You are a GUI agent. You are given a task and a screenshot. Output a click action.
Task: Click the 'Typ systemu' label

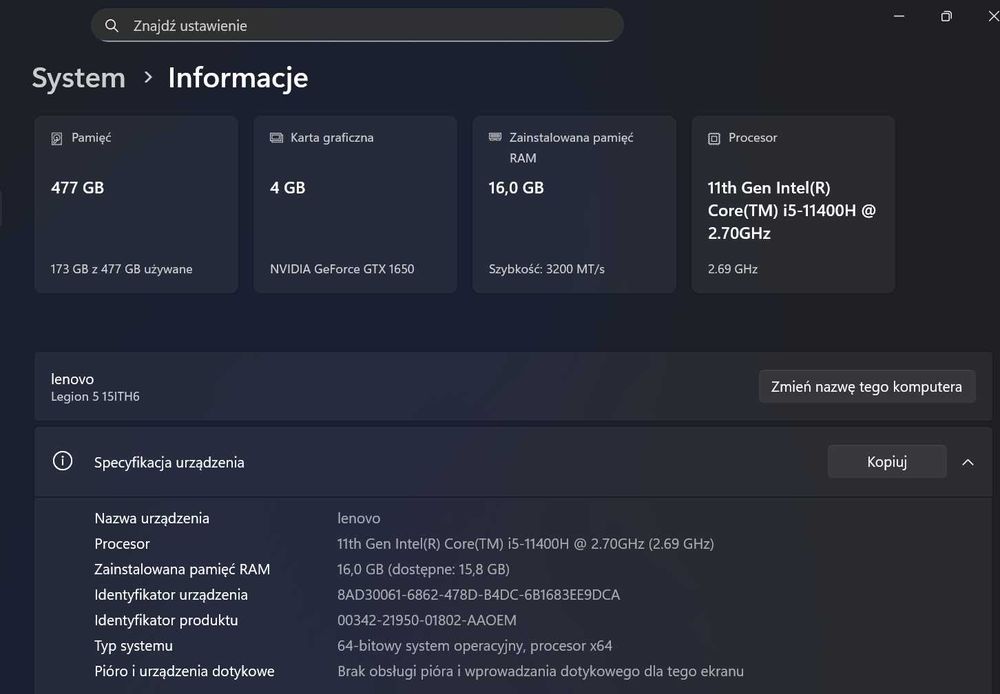(133, 646)
